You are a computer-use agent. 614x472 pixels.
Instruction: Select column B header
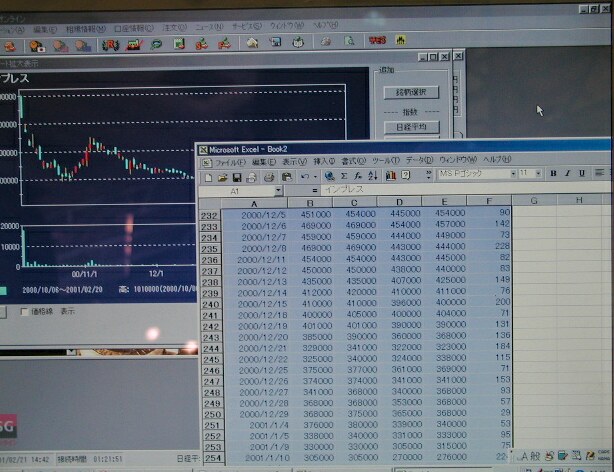(x=309, y=202)
